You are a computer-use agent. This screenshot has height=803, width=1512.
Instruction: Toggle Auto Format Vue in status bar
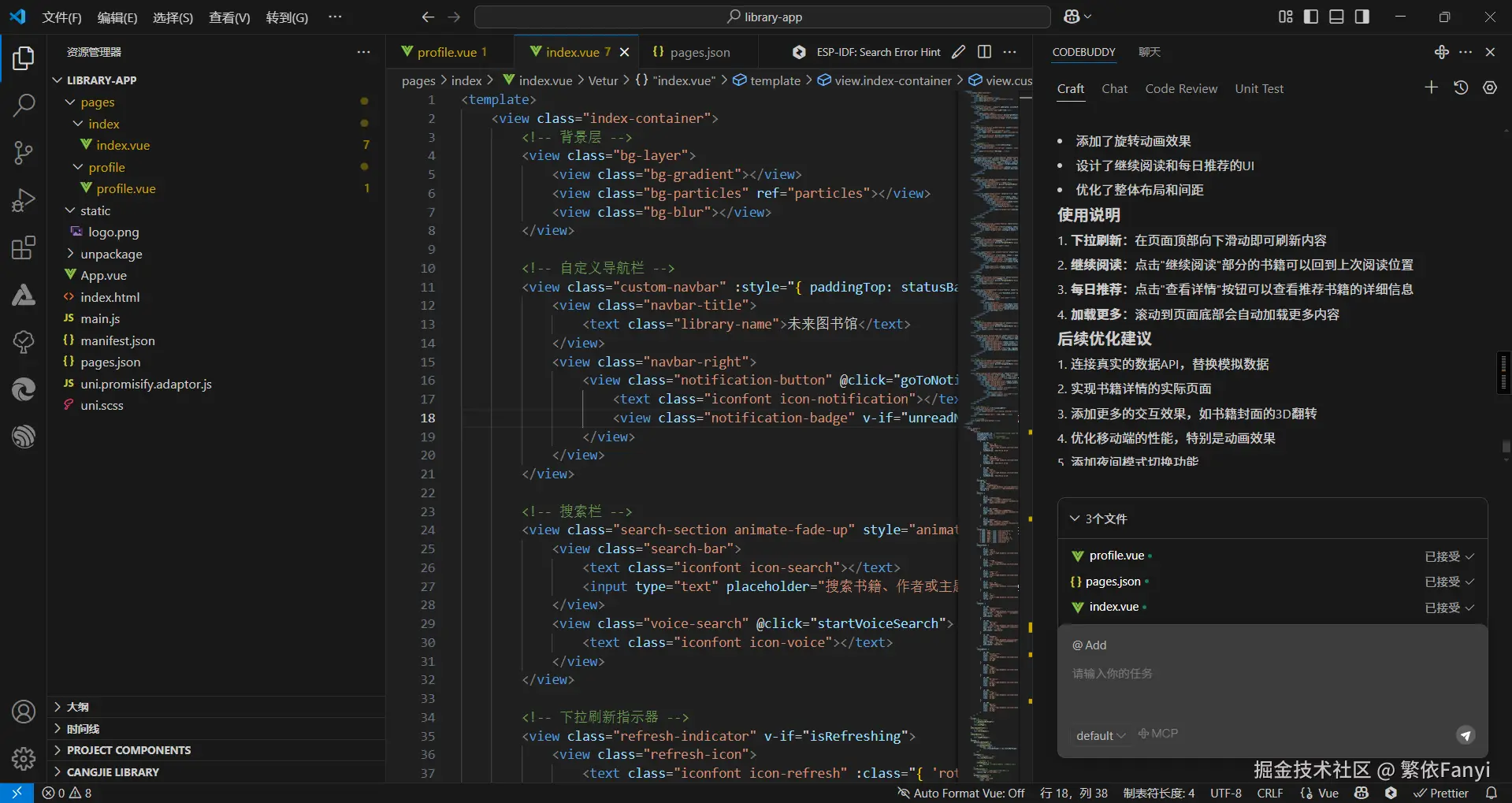click(x=961, y=793)
